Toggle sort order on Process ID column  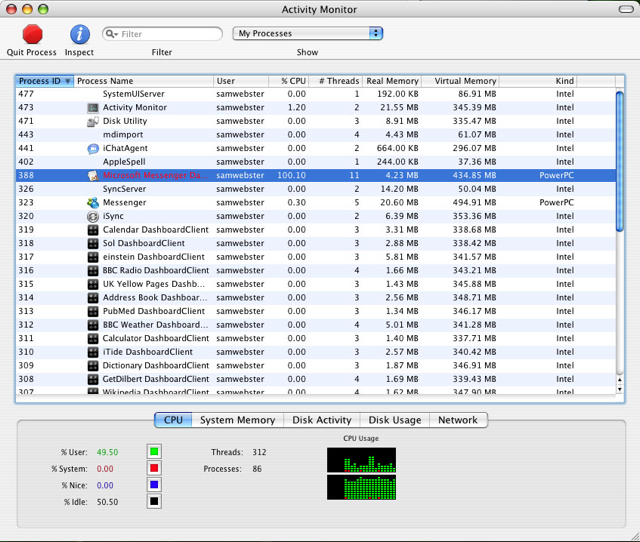pyautogui.click(x=44, y=81)
